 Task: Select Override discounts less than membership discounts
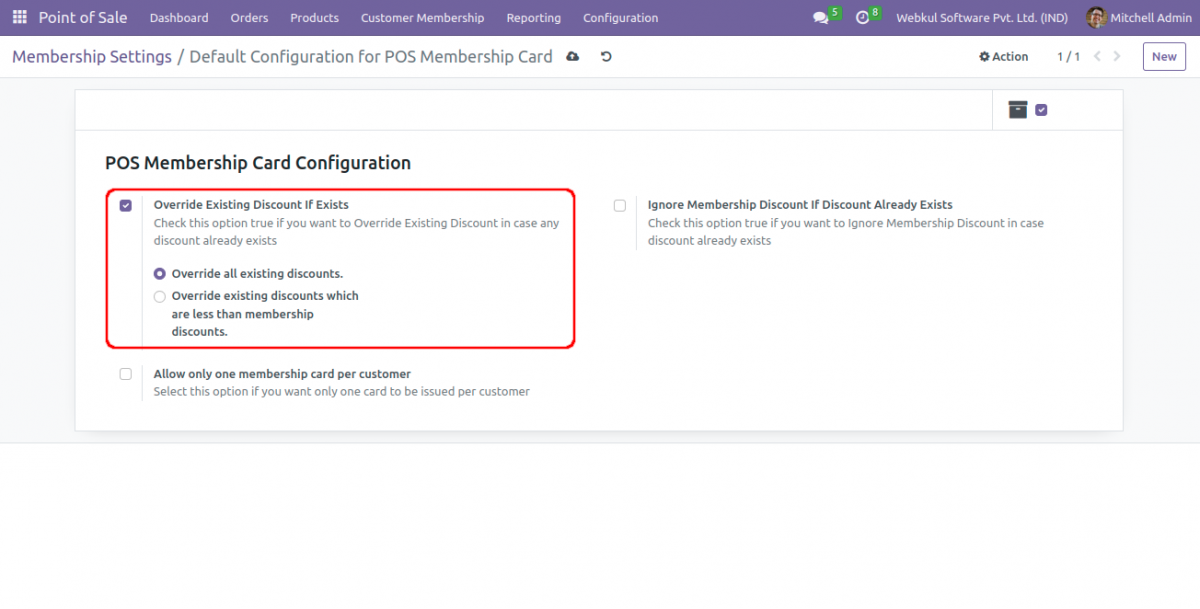pos(159,296)
